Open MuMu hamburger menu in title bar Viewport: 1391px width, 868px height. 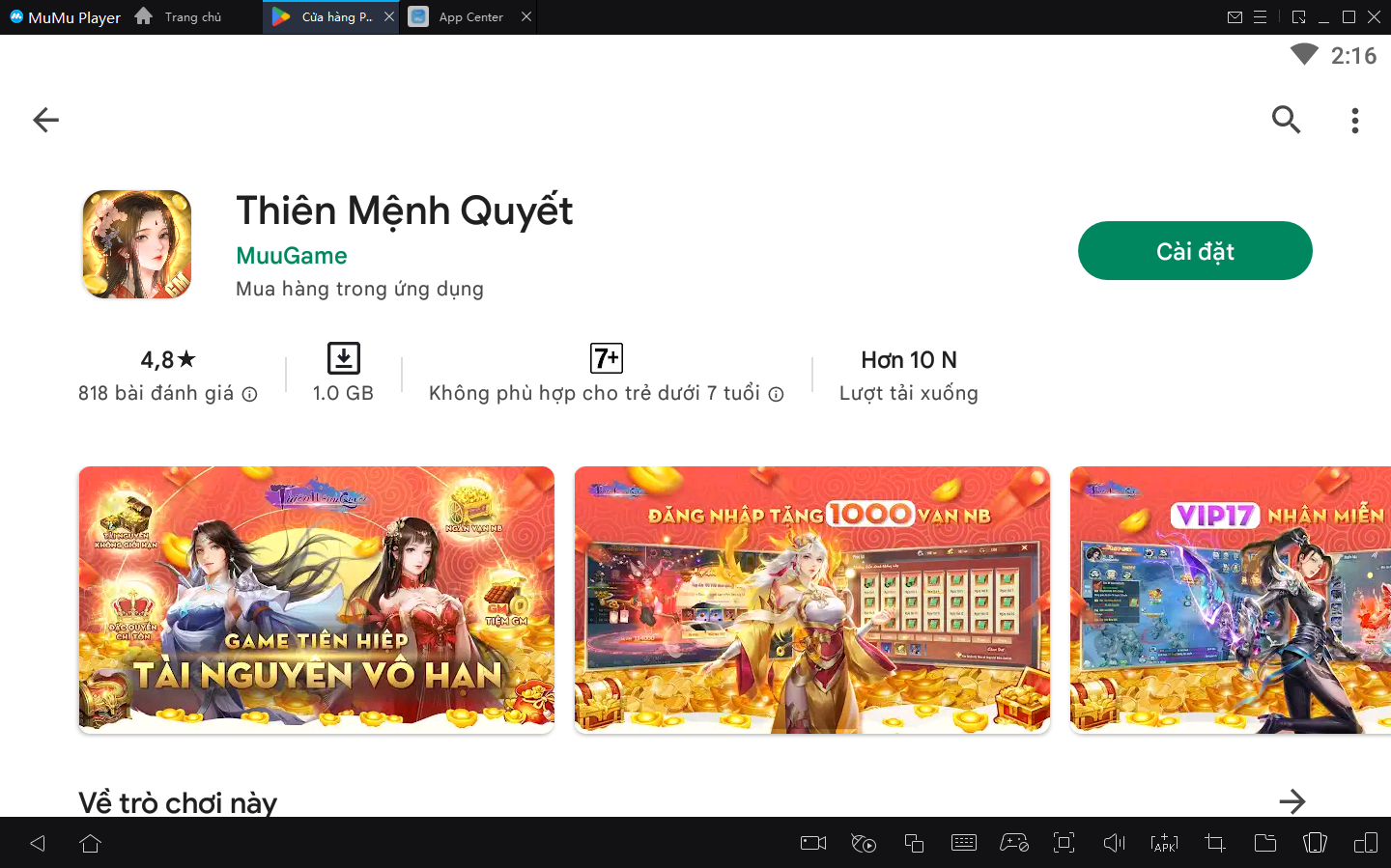pos(1260,17)
